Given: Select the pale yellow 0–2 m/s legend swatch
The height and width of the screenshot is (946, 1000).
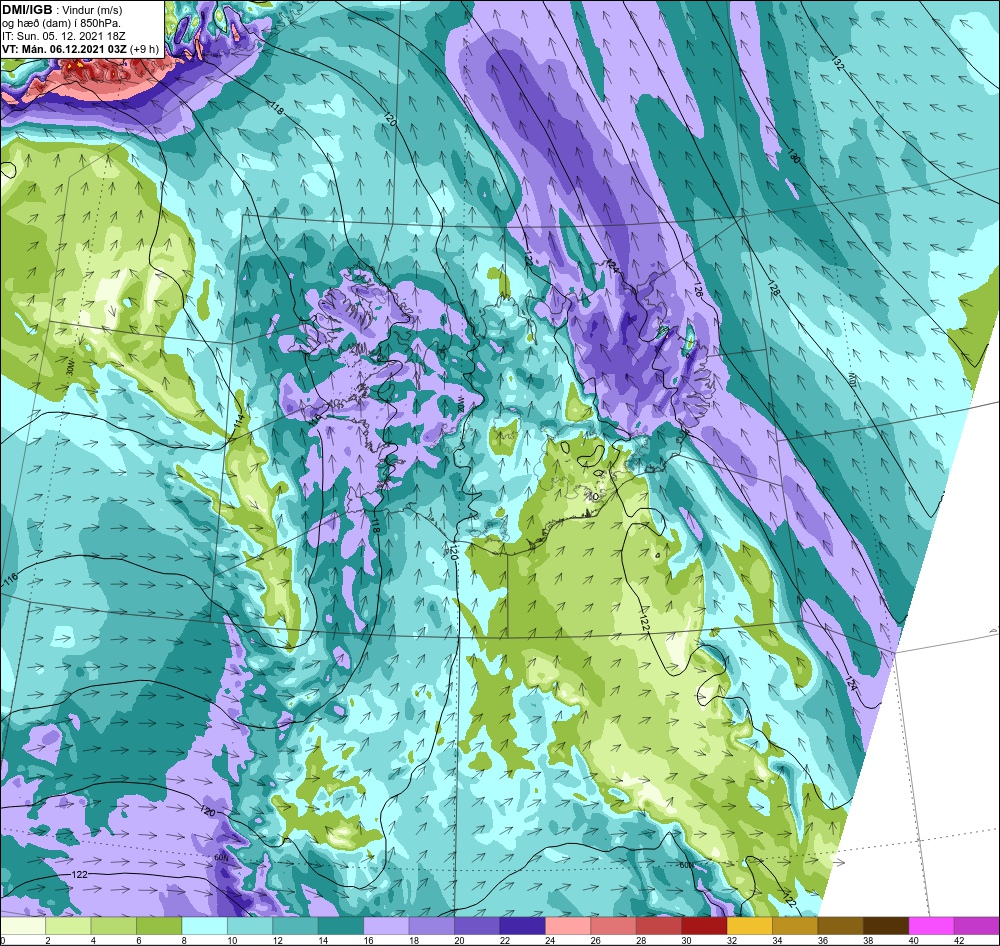Looking at the screenshot, I should (23, 925).
